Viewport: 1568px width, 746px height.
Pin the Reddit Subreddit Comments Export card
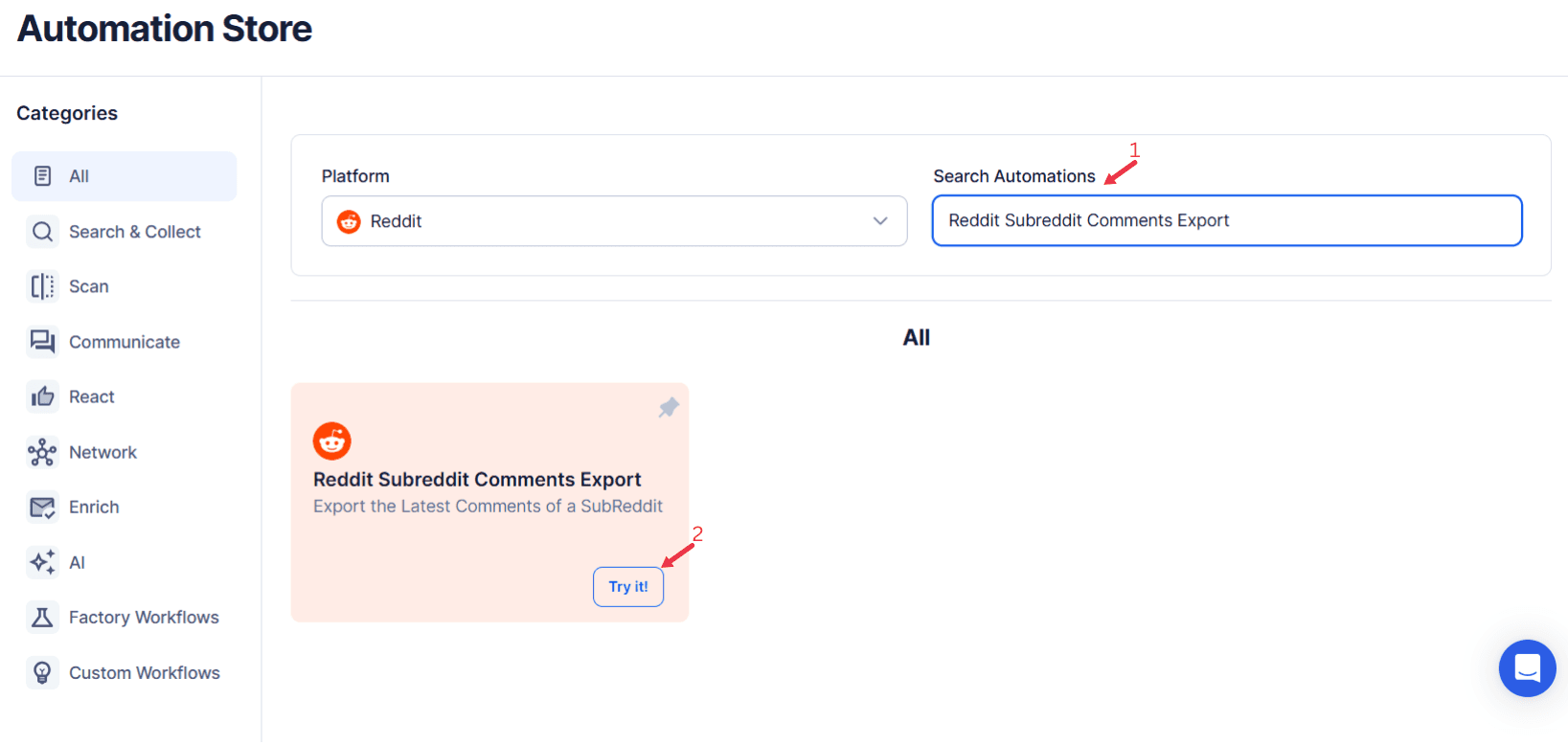click(x=668, y=408)
